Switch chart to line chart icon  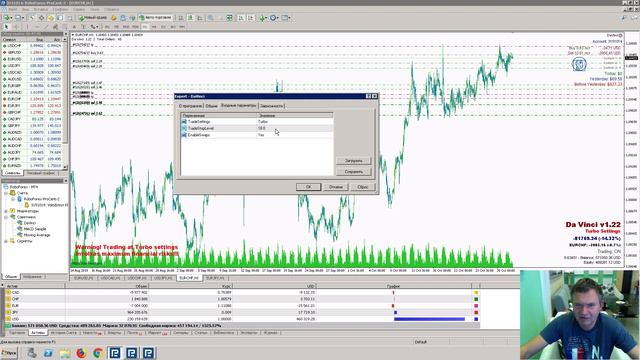(200, 18)
